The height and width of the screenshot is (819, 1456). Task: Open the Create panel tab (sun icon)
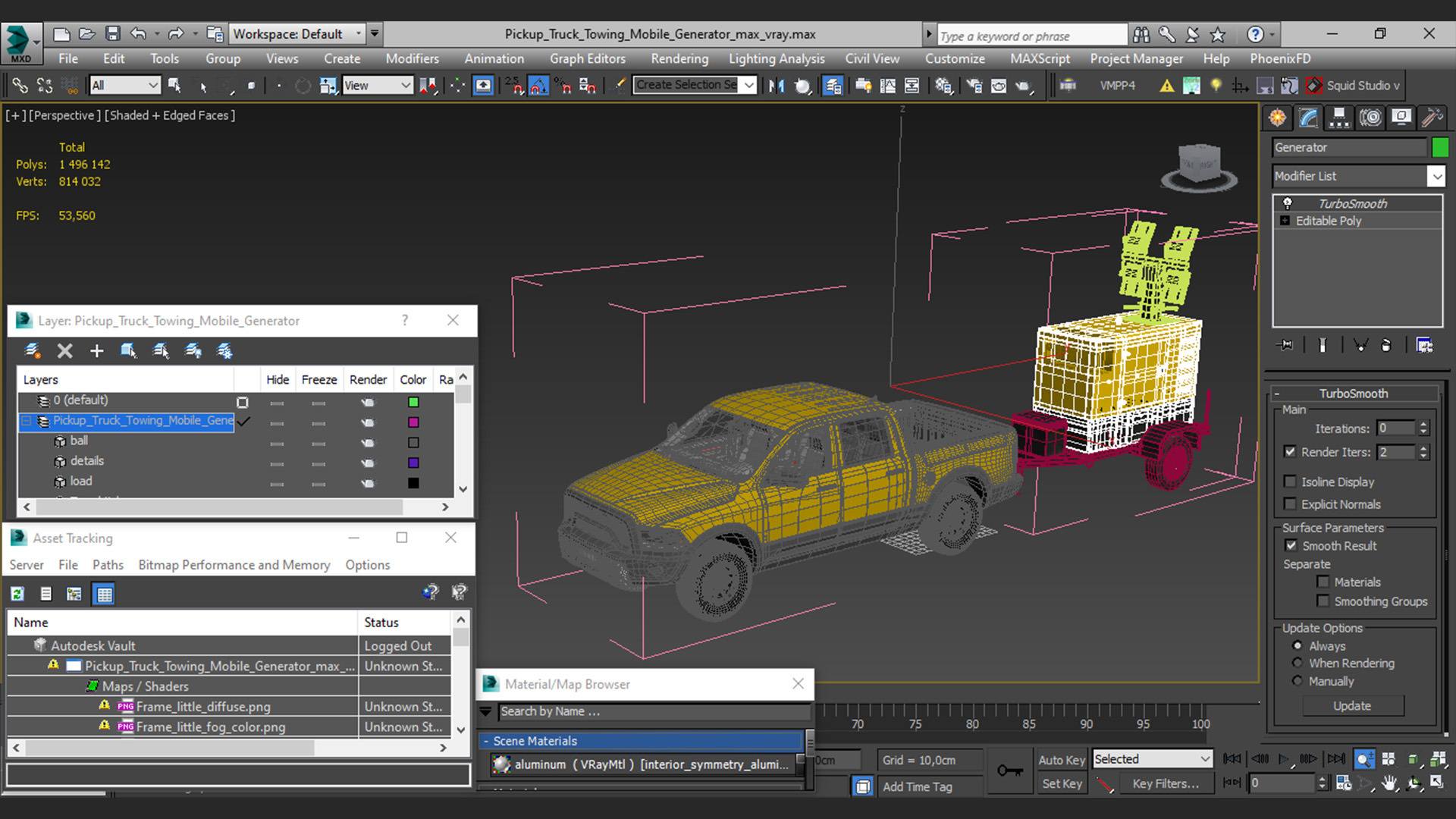pos(1278,118)
